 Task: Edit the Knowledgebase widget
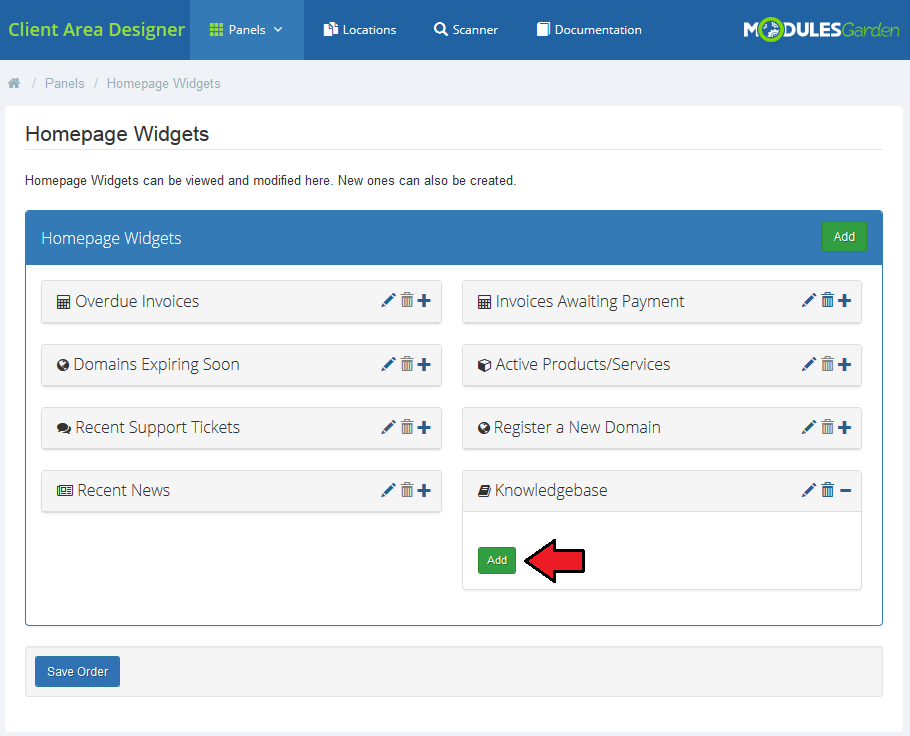coord(808,490)
